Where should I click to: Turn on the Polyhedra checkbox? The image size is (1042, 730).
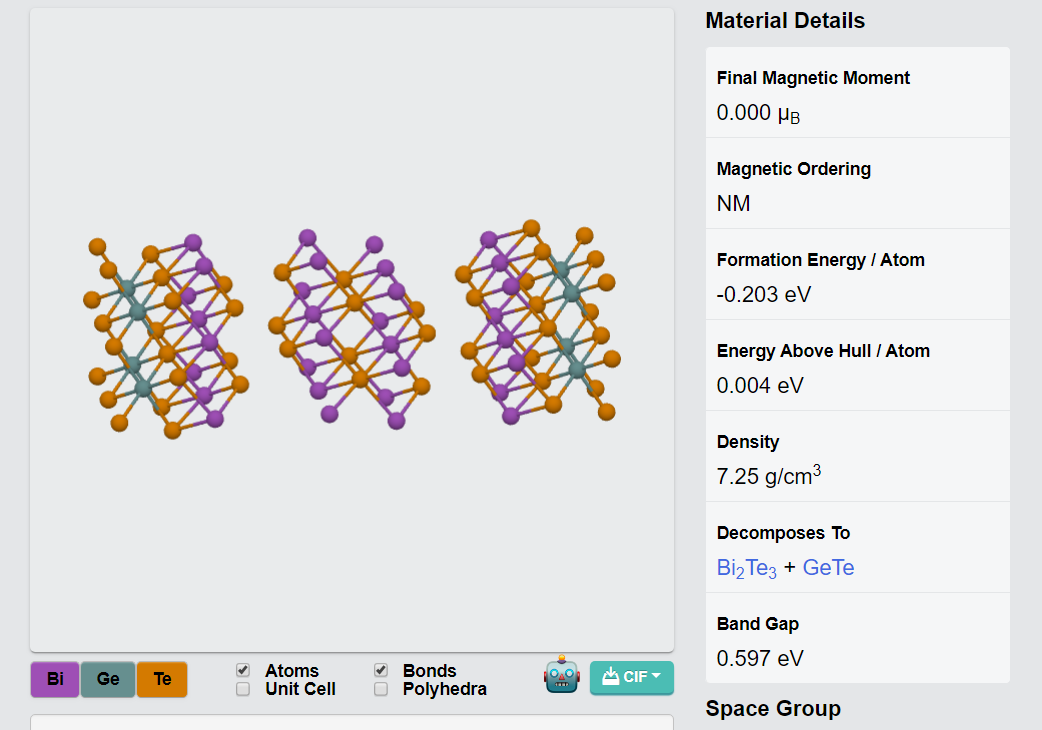(x=381, y=689)
